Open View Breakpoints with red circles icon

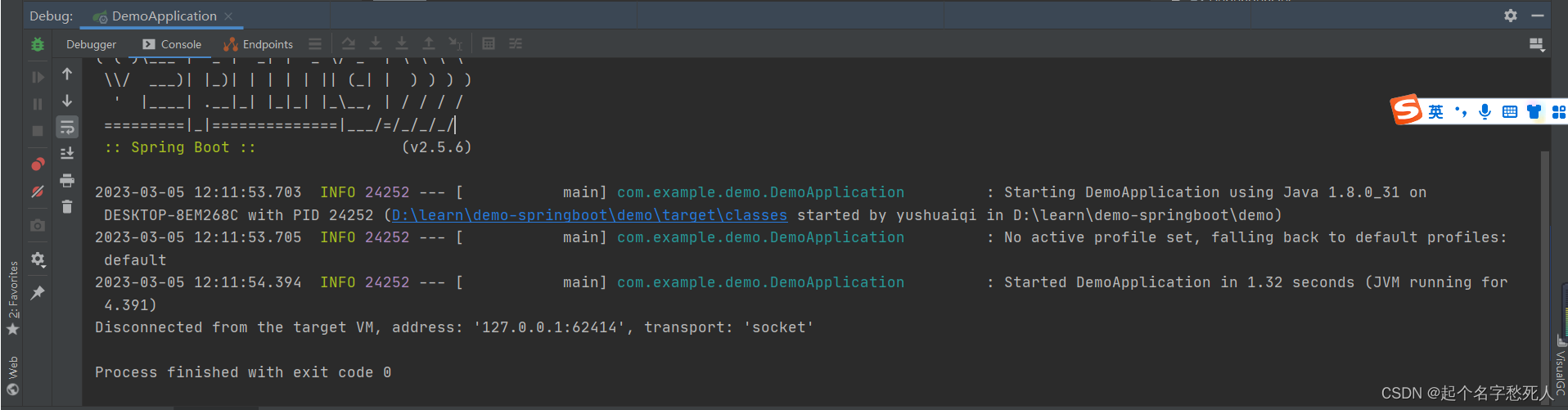click(x=38, y=164)
